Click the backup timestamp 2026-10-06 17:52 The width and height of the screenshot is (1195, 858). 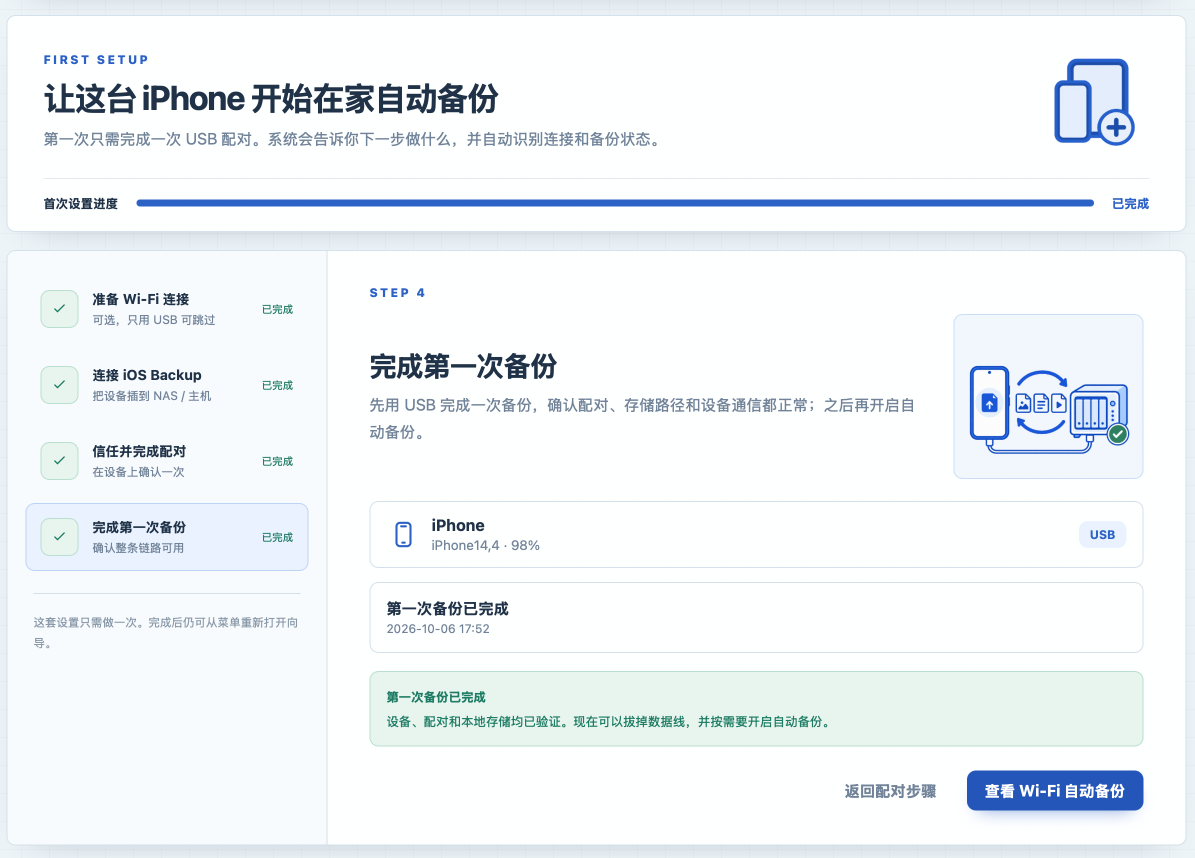(x=438, y=629)
